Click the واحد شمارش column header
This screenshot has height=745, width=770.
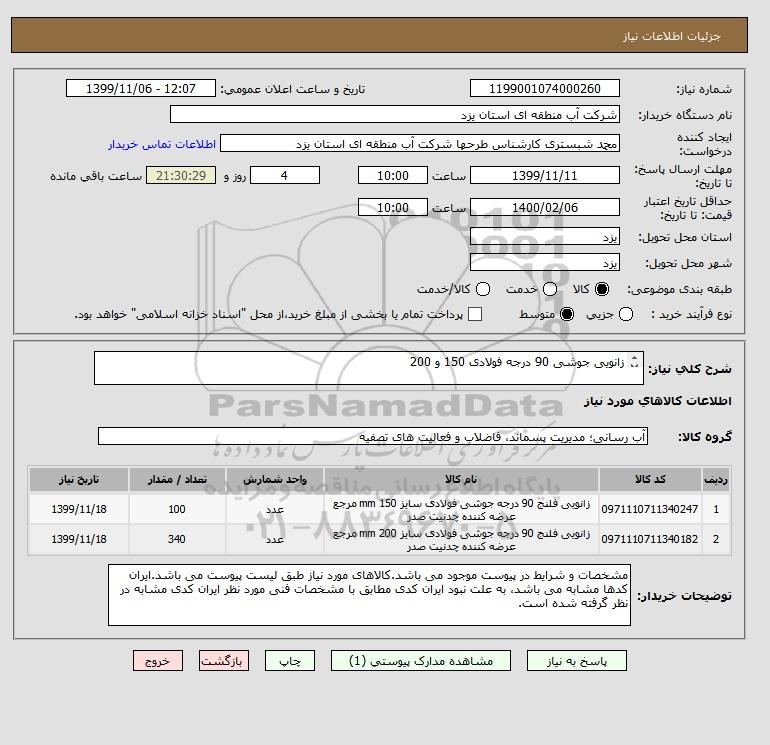click(275, 479)
